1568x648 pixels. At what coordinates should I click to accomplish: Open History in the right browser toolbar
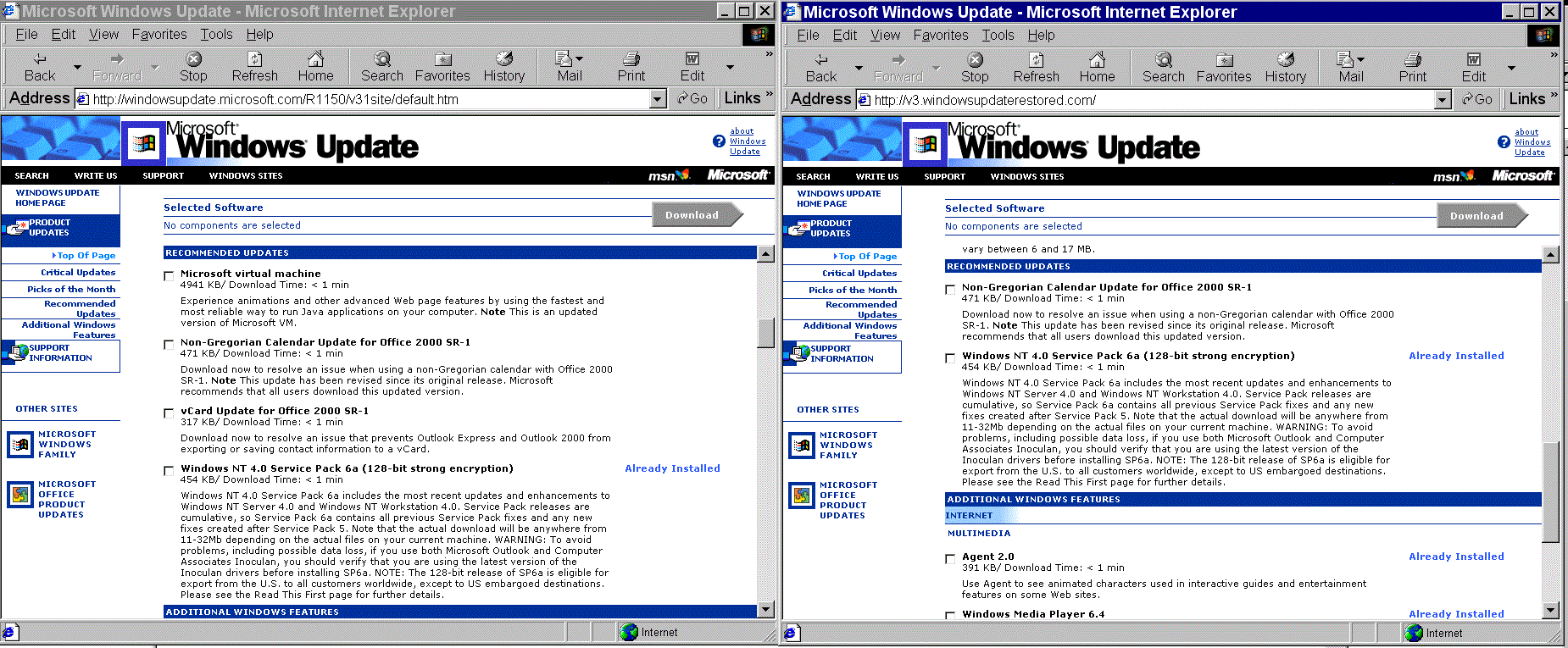pos(1285,60)
